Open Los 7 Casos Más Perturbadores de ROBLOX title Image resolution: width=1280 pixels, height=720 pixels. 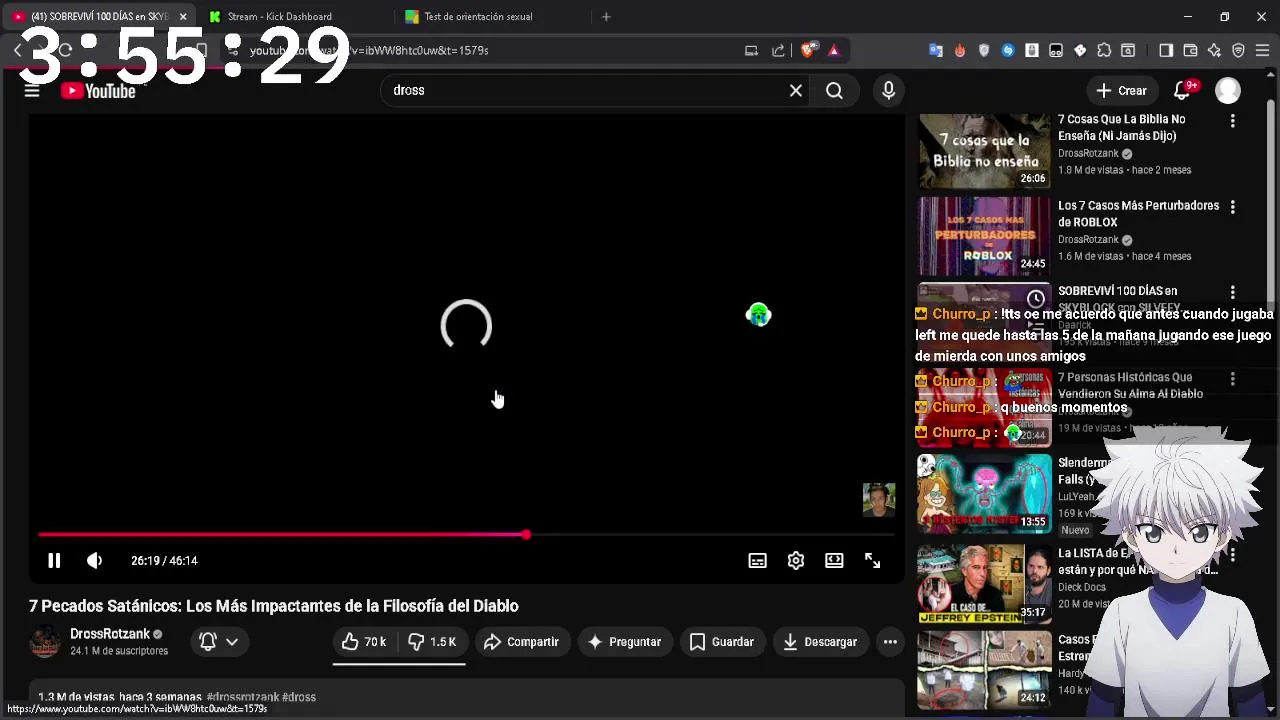click(x=1138, y=214)
